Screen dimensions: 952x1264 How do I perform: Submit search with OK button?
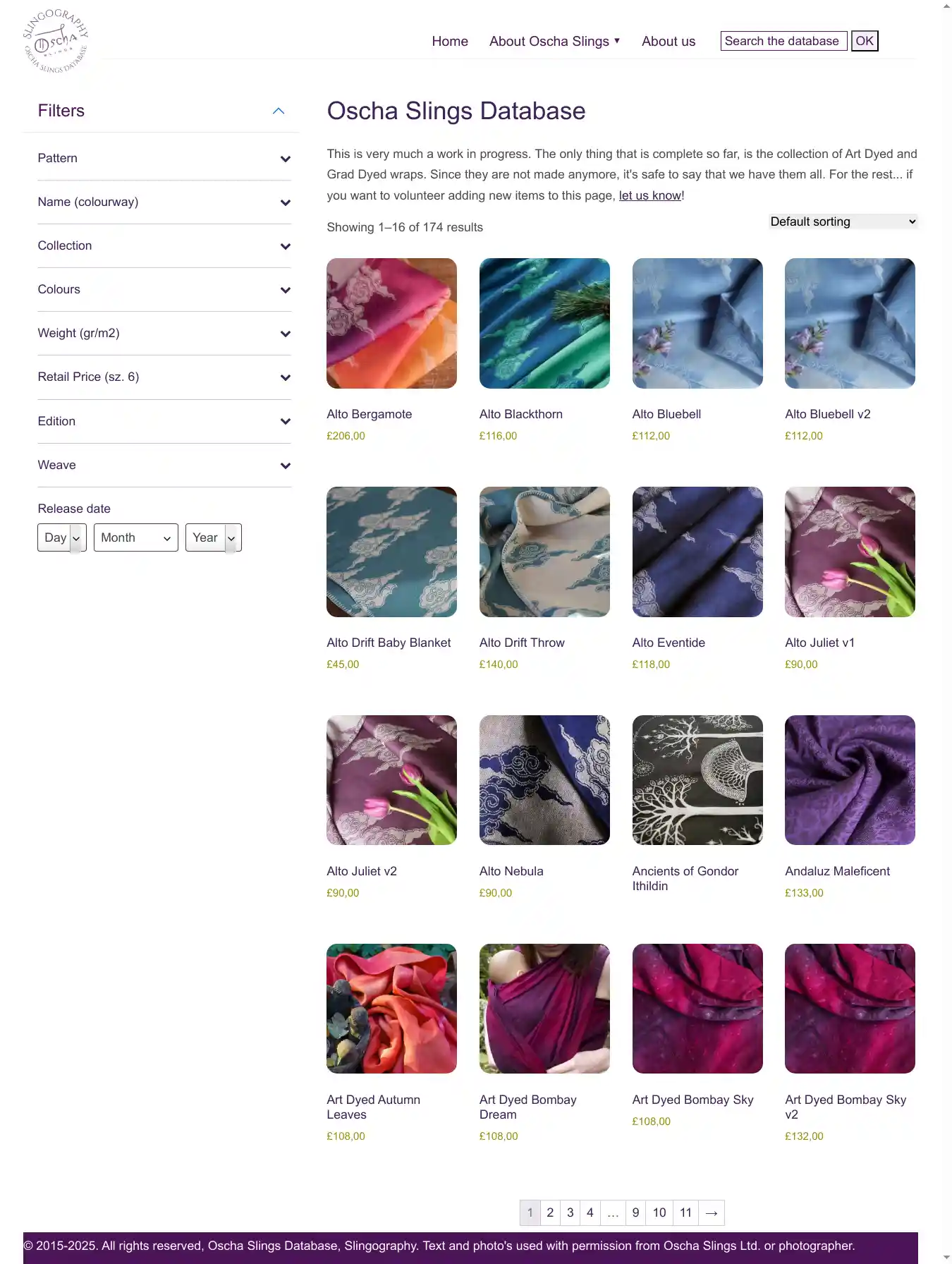tap(865, 41)
